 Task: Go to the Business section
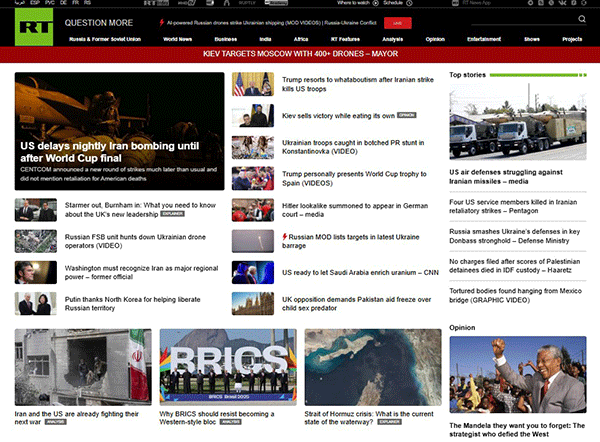coord(225,39)
